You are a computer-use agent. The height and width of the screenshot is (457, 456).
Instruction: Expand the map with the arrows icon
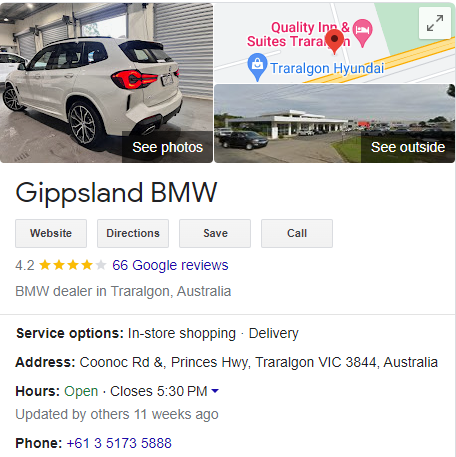point(435,23)
